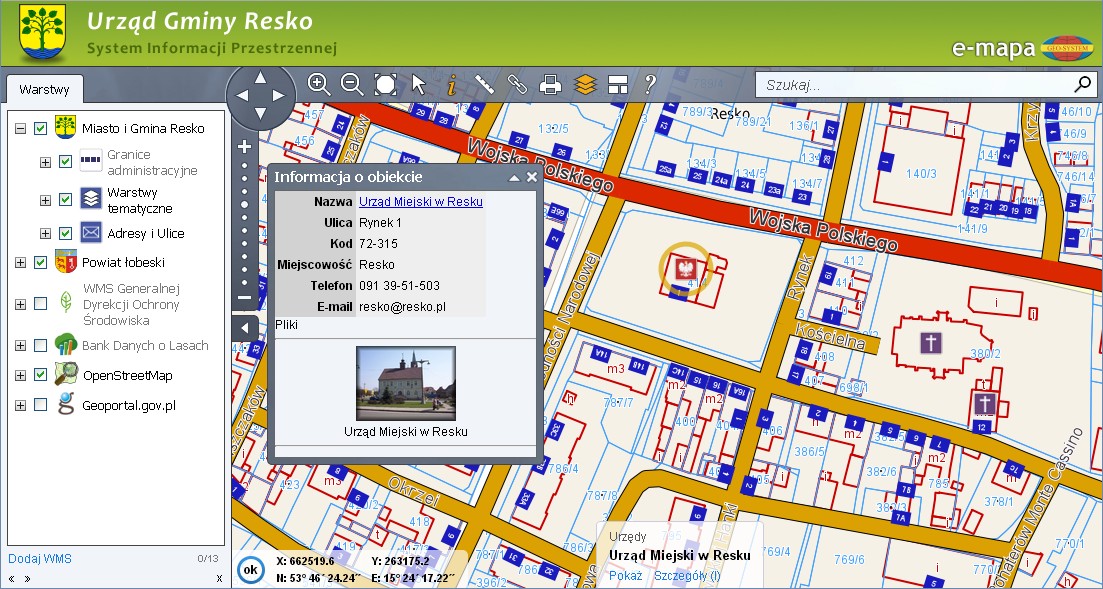
Task: Select the phone number 091 39-51-503
Action: 399,286
